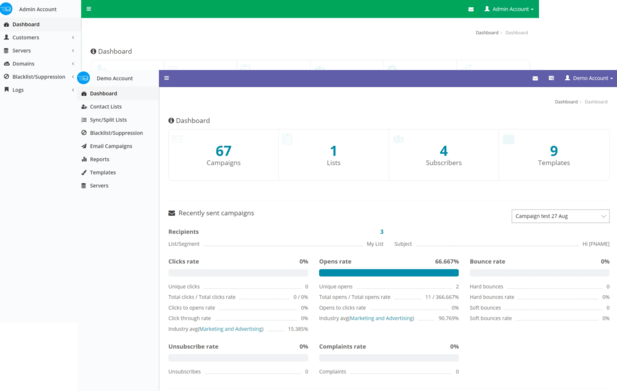Click the recipients count 3 link
The width and height of the screenshot is (617, 391).
click(x=382, y=232)
